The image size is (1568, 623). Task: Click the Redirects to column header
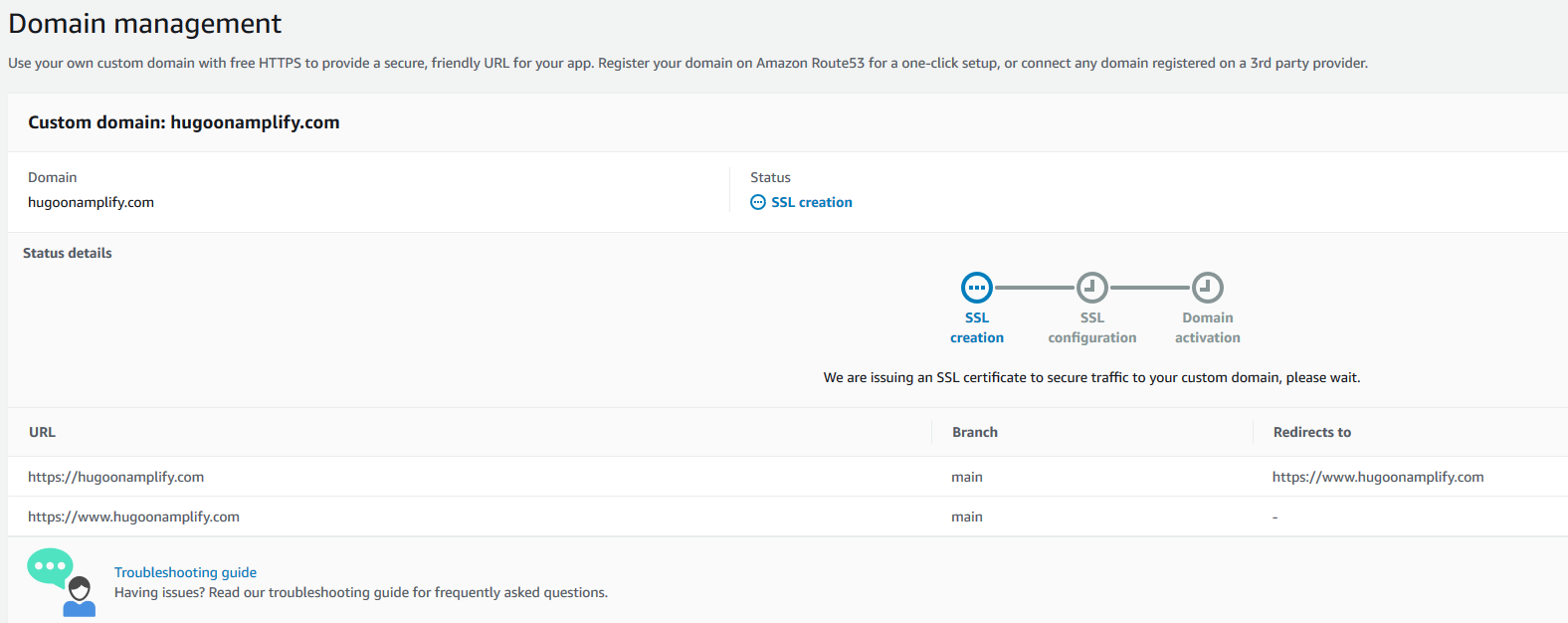1312,432
